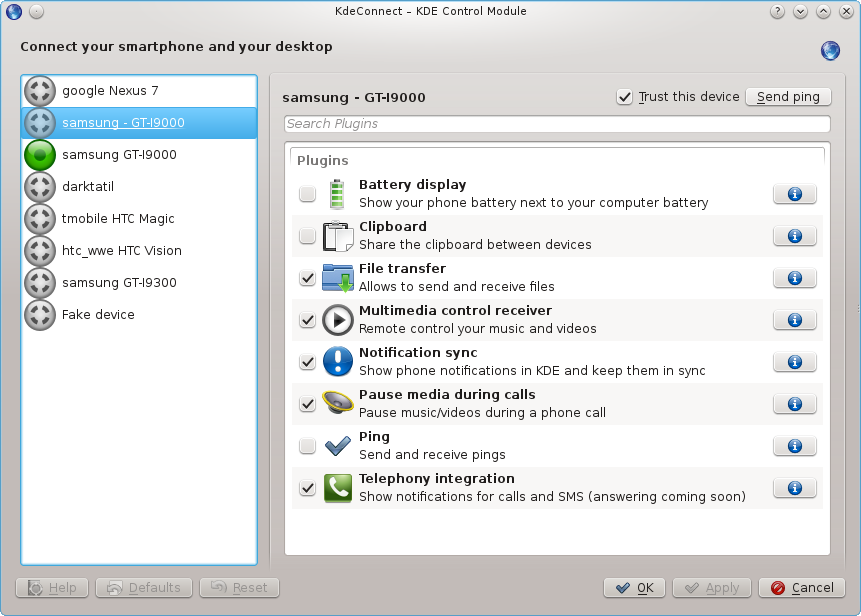Click the Send ping button
This screenshot has width=861, height=616.
pyautogui.click(x=788, y=97)
